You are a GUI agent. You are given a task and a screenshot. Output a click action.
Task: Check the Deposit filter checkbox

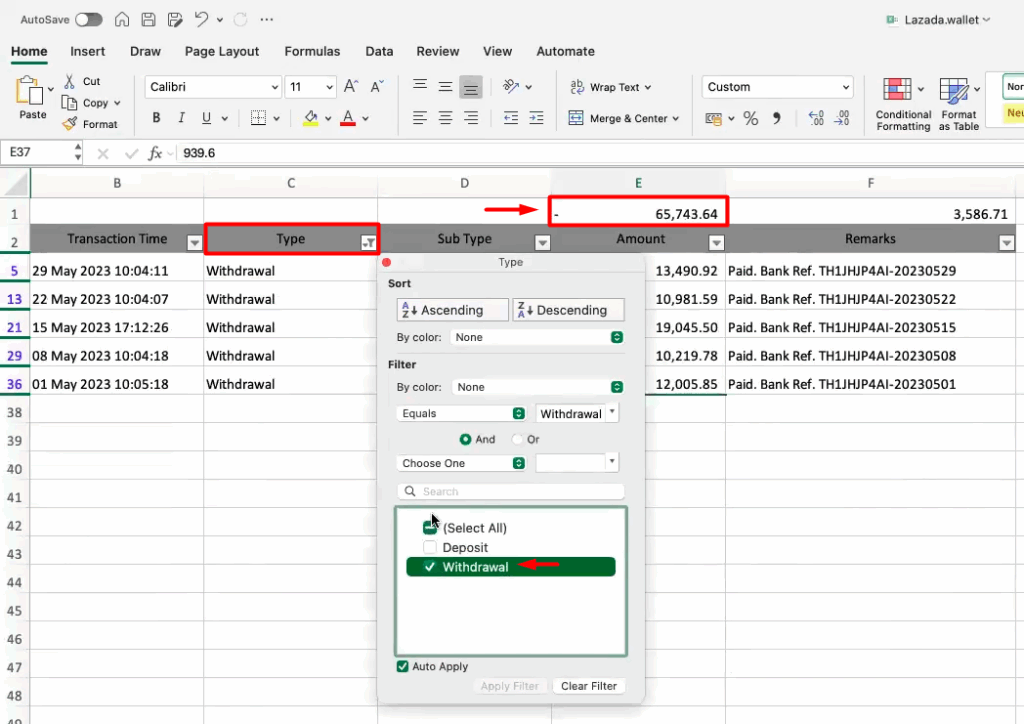pos(430,548)
